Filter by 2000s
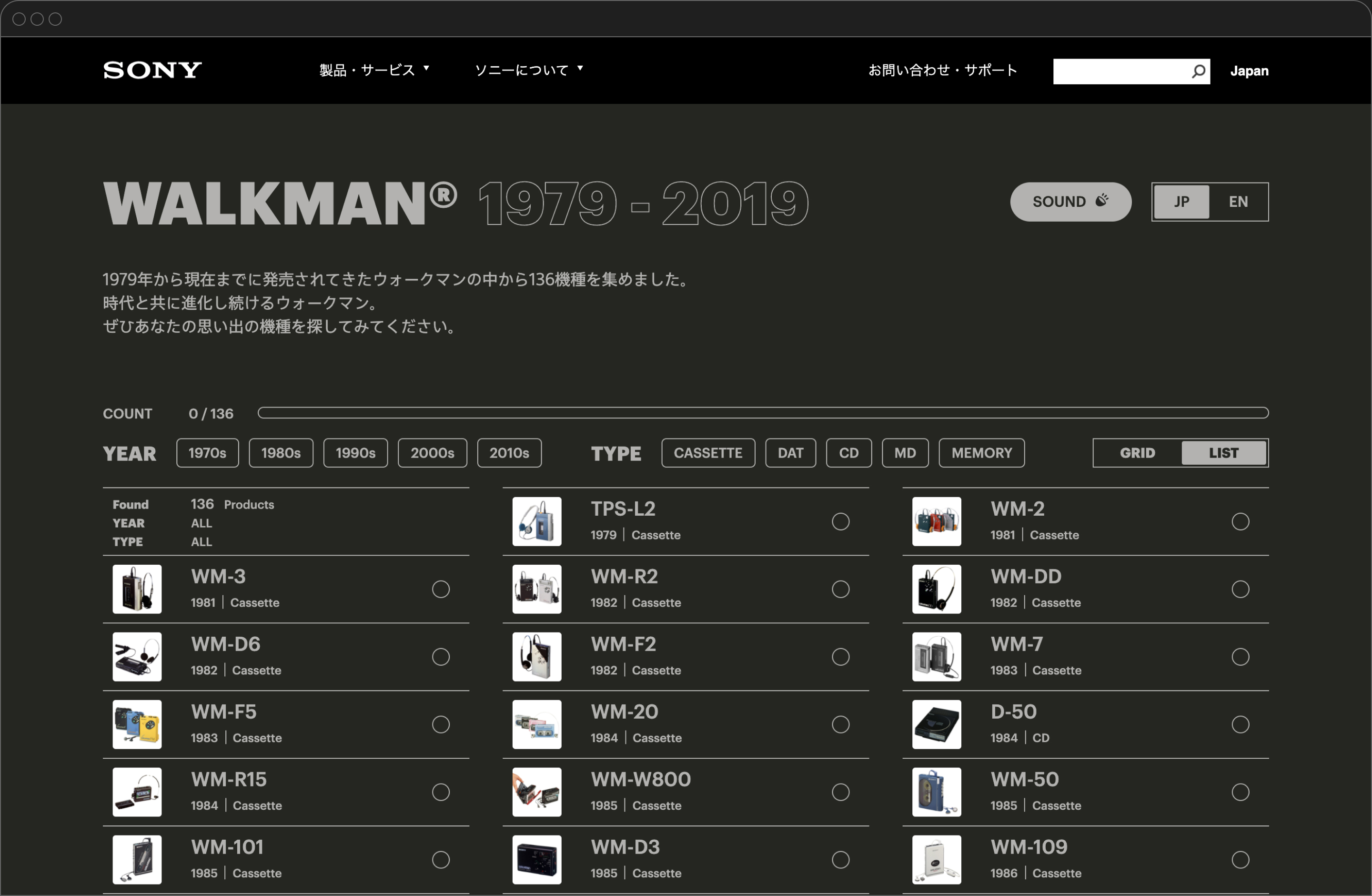 click(433, 453)
